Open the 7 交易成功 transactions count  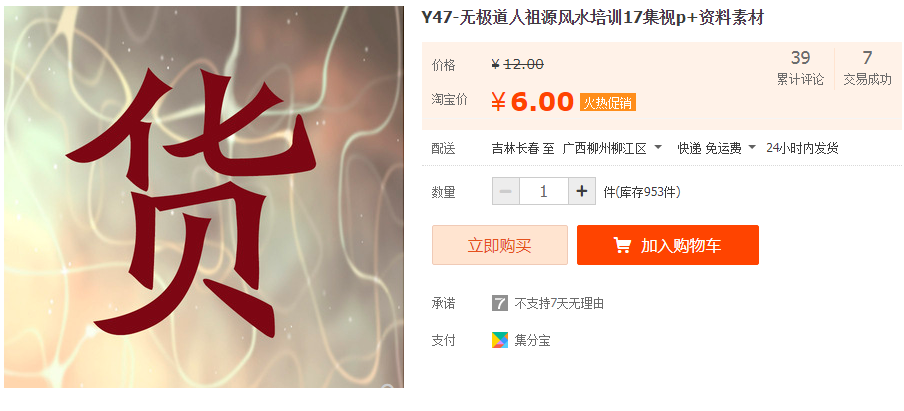tap(867, 68)
